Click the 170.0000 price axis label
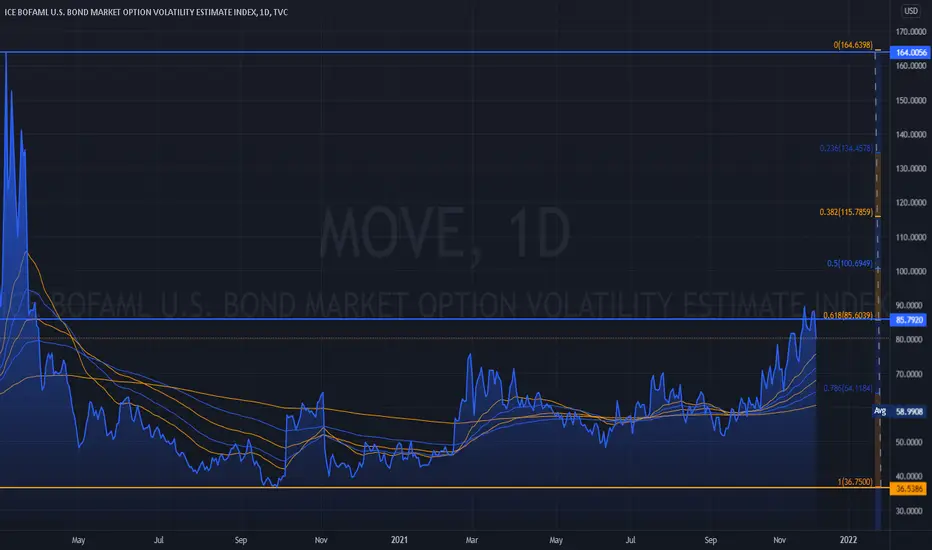Screen dimensions: 932x550 click(x=911, y=32)
